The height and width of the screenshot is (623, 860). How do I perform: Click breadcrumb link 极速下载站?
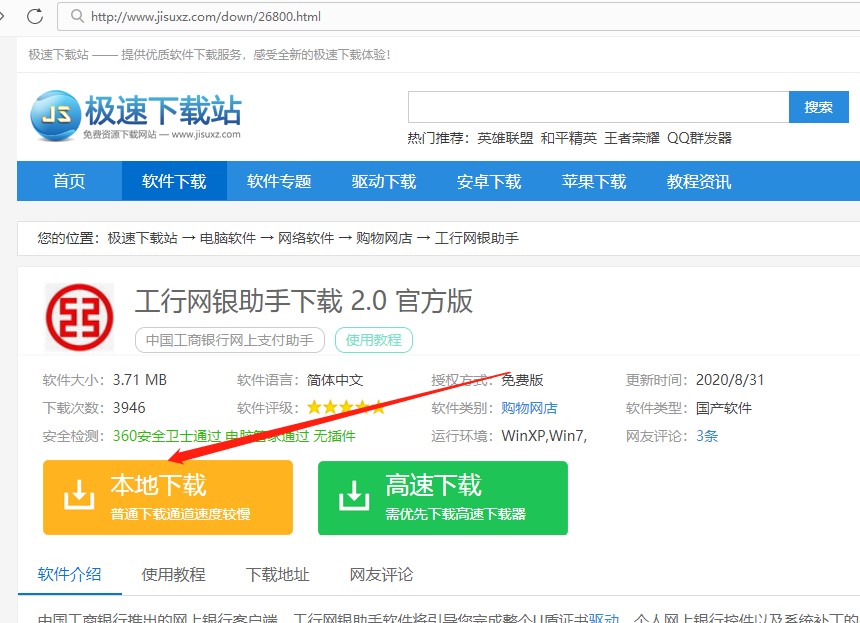click(143, 238)
